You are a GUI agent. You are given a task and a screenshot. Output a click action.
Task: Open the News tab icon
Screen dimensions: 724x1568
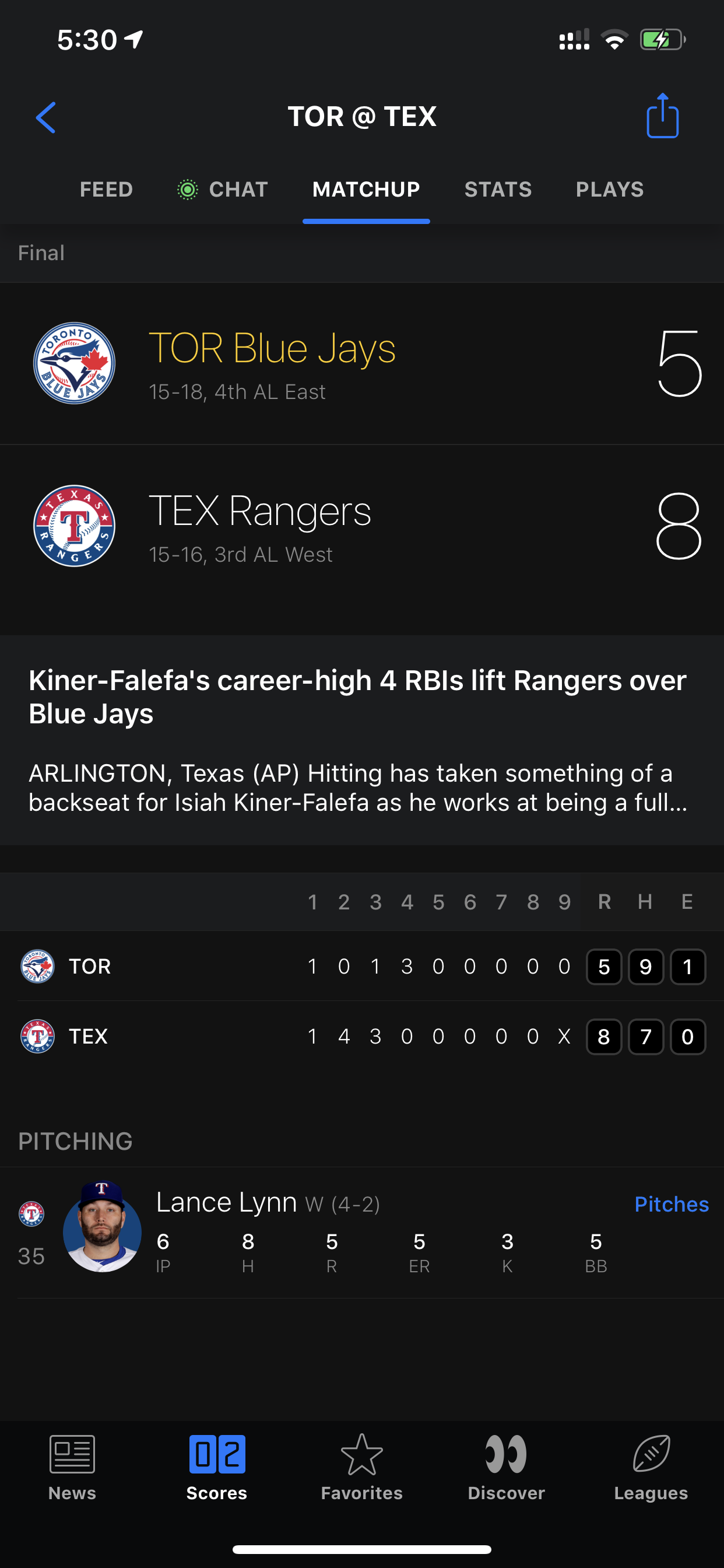(x=72, y=1455)
